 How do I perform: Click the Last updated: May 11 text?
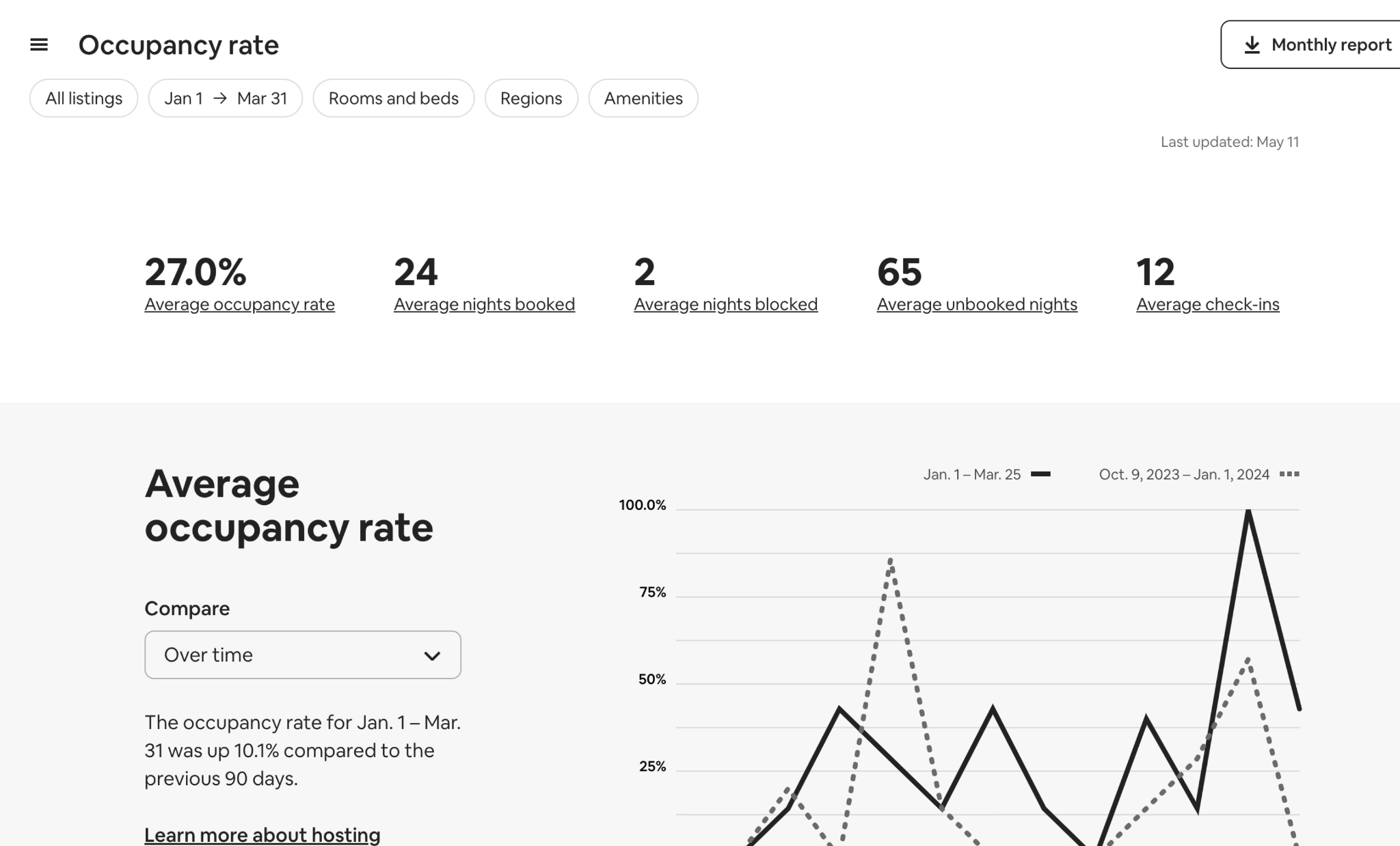pos(1229,142)
